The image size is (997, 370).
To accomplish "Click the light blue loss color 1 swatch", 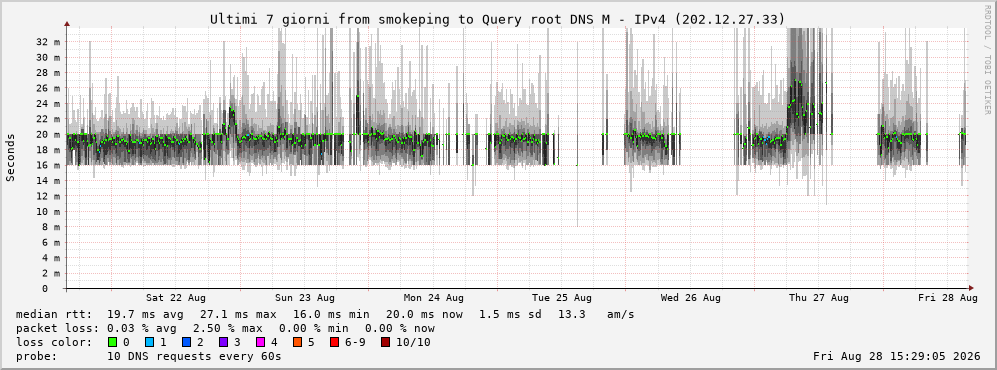I will [x=150, y=342].
